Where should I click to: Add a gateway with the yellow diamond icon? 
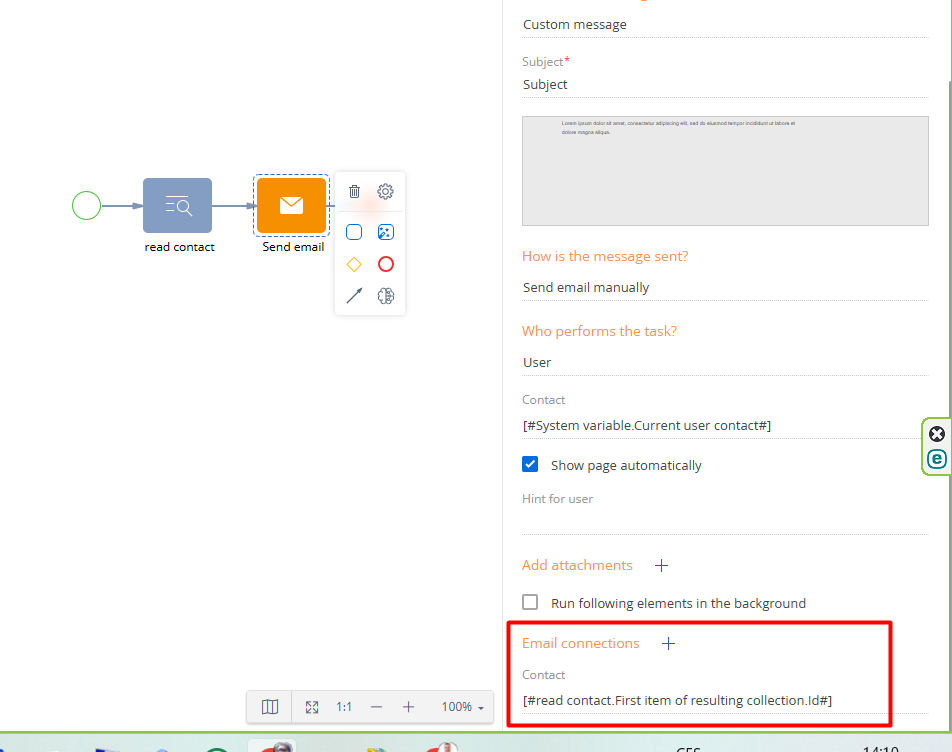(354, 264)
